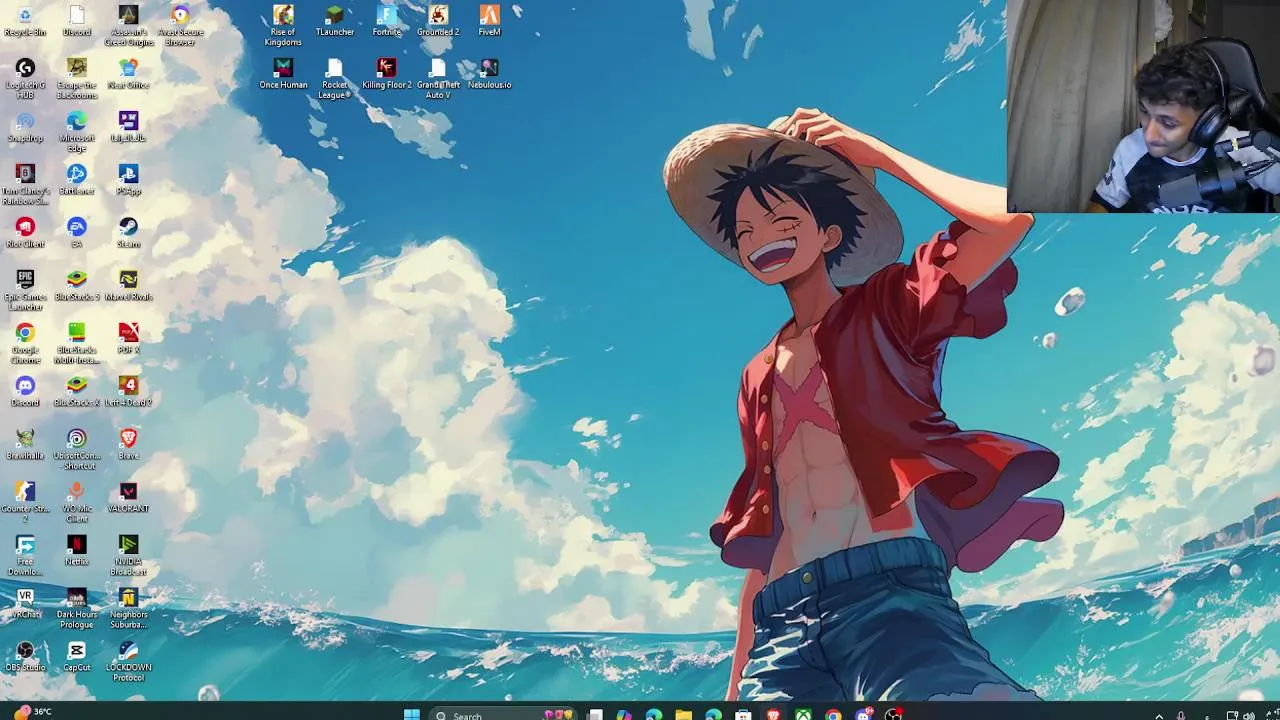Viewport: 1280px width, 720px height.
Task: Launch the Brawlhalla desktop icon
Action: click(x=25, y=445)
